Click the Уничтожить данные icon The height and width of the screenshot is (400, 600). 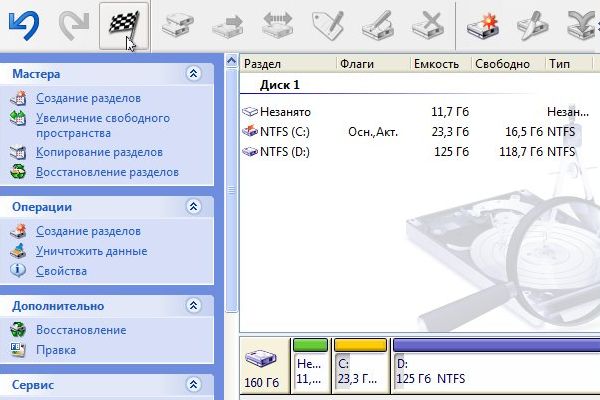[x=18, y=251]
